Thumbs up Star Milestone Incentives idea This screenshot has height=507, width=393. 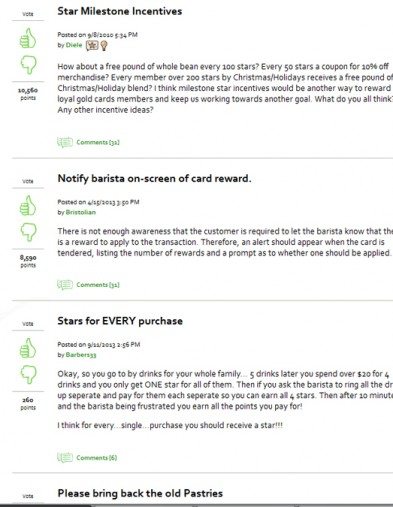[x=28, y=38]
